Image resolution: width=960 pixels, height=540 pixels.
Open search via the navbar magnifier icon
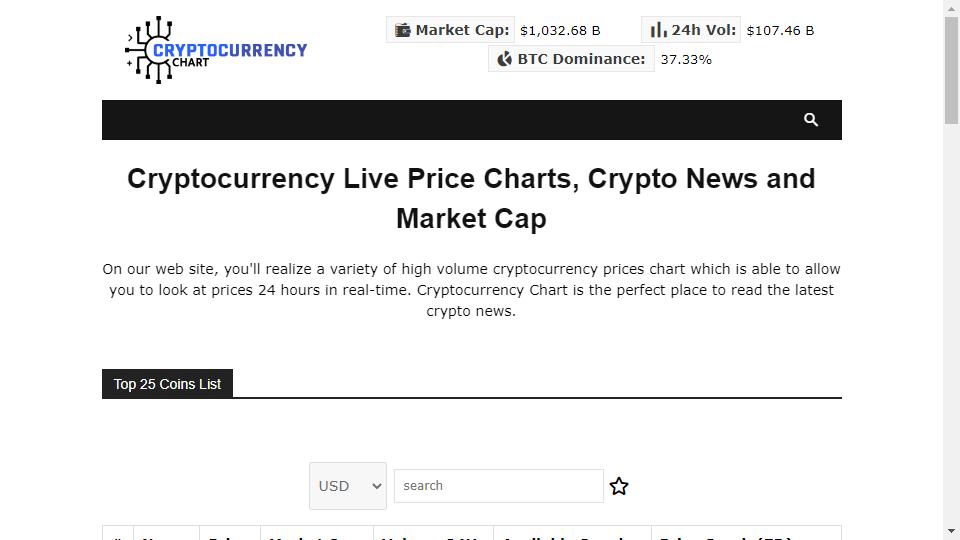(811, 119)
